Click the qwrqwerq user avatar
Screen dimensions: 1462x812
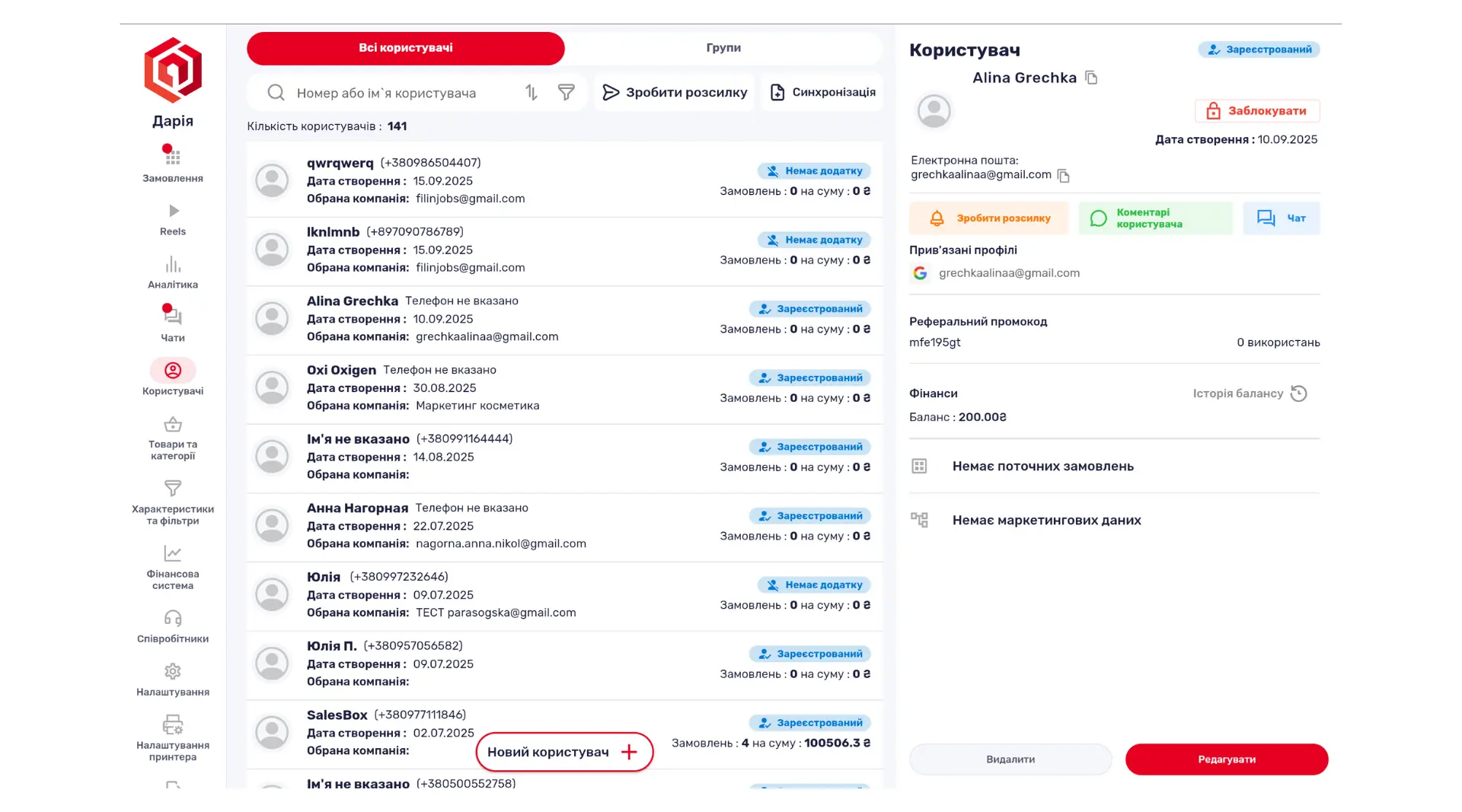[x=272, y=180]
